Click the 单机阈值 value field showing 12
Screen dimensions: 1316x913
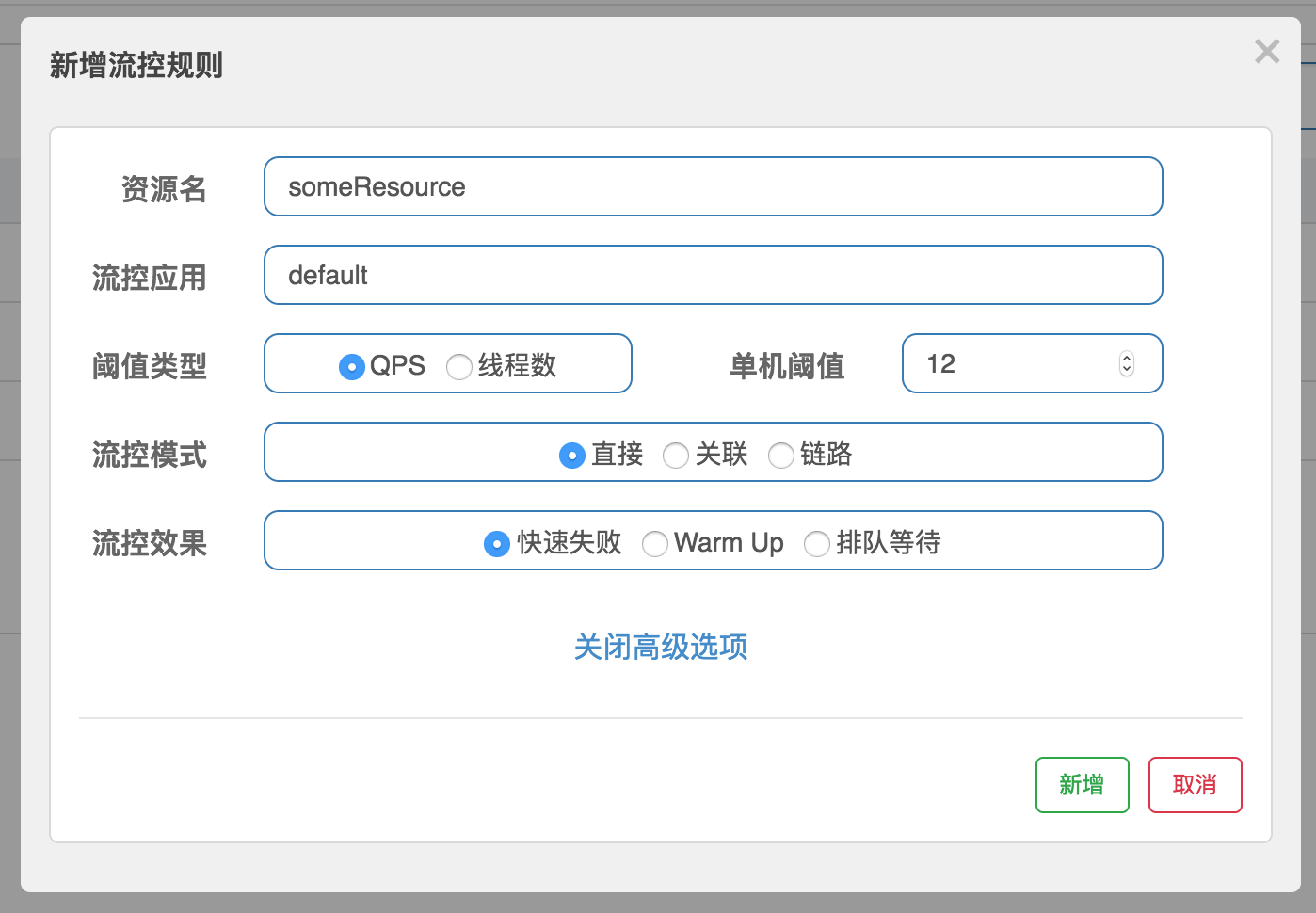(x=998, y=363)
